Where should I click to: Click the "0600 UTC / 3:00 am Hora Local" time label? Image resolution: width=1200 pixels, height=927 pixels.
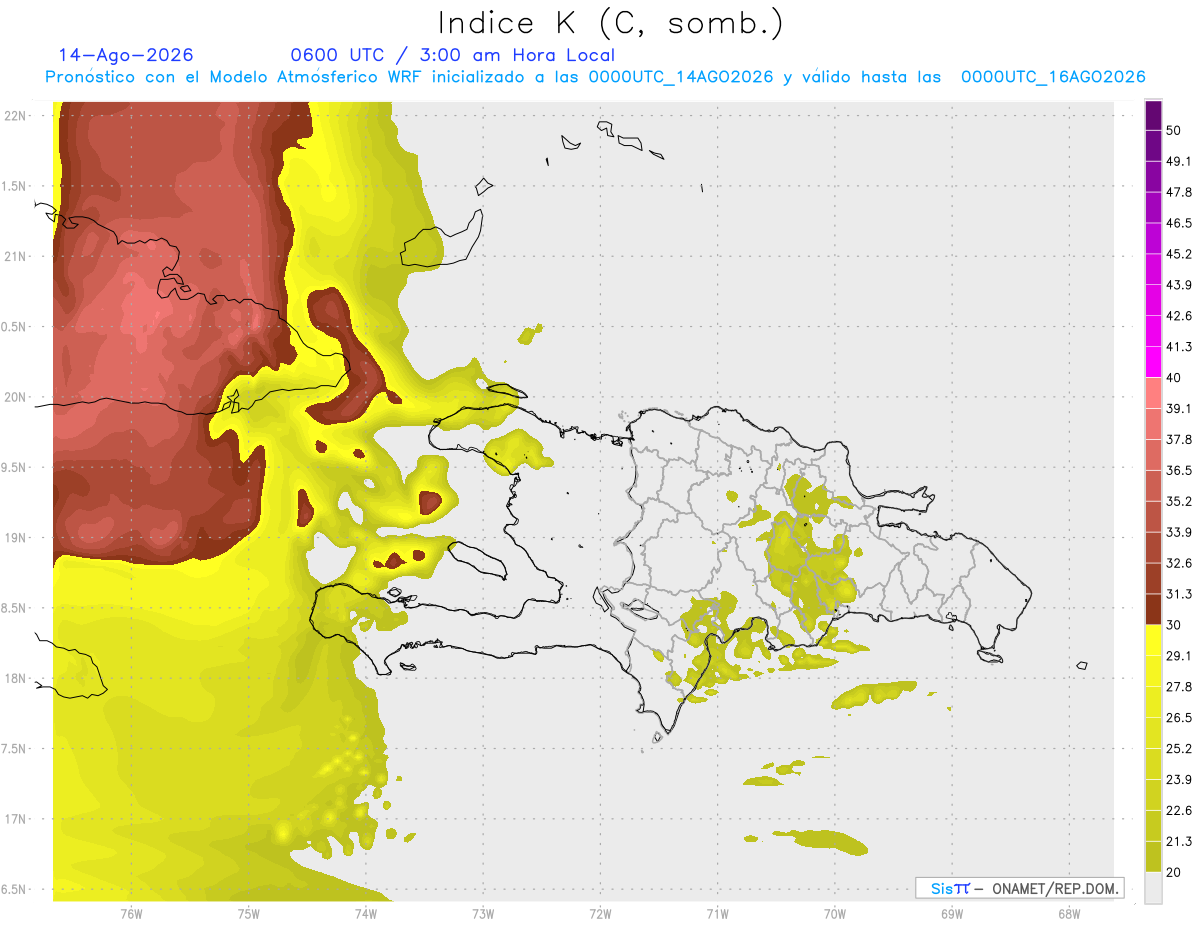pyautogui.click(x=452, y=55)
